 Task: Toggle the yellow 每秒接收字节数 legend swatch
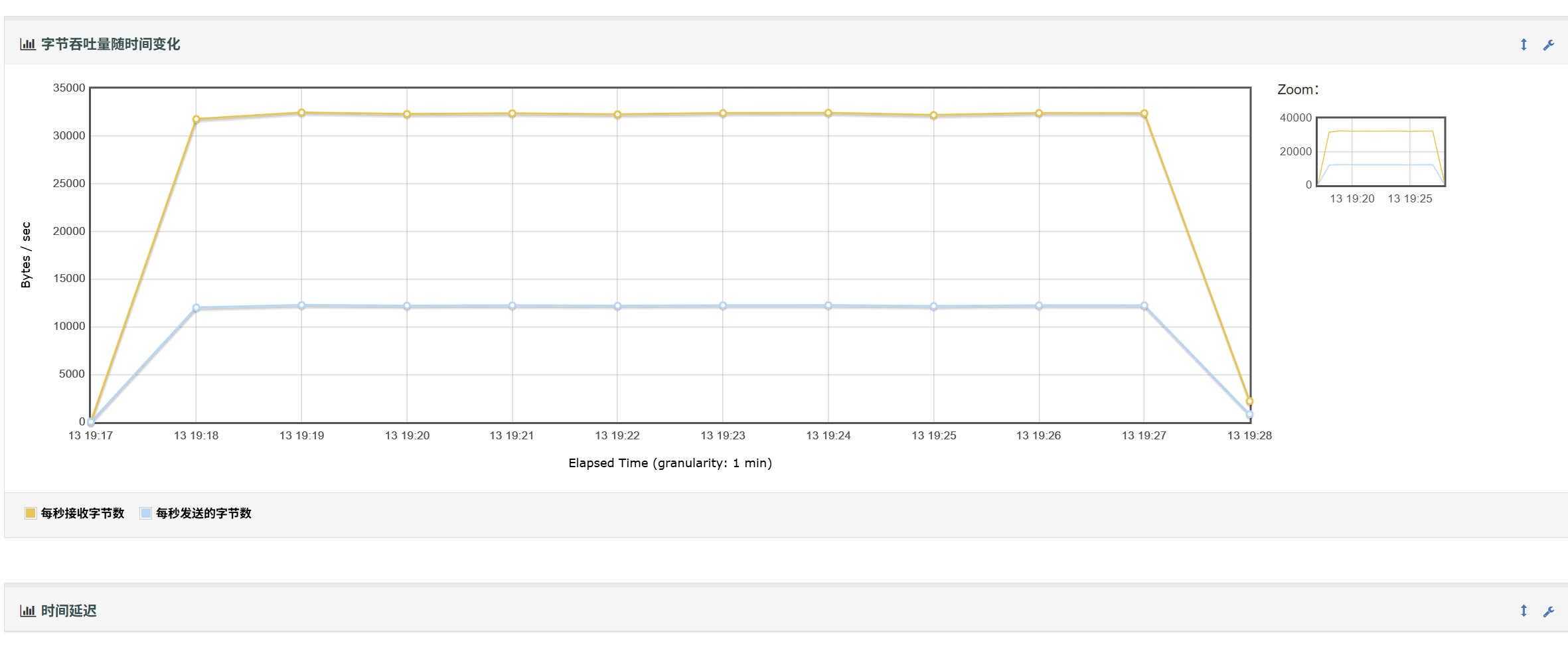(30, 513)
